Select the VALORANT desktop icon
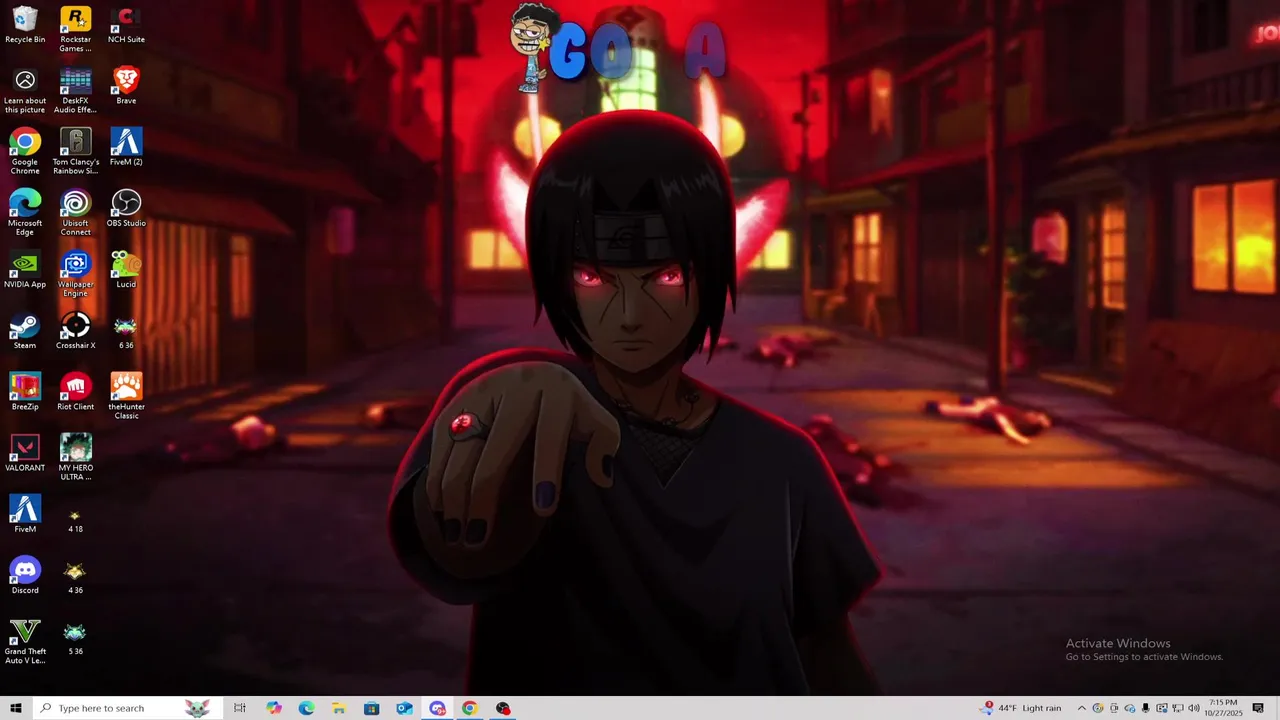 click(25, 452)
